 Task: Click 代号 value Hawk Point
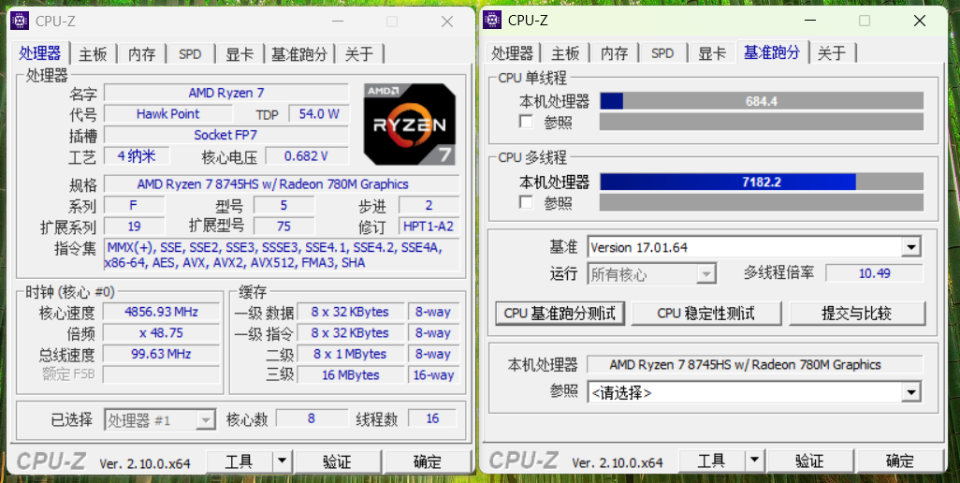(168, 114)
